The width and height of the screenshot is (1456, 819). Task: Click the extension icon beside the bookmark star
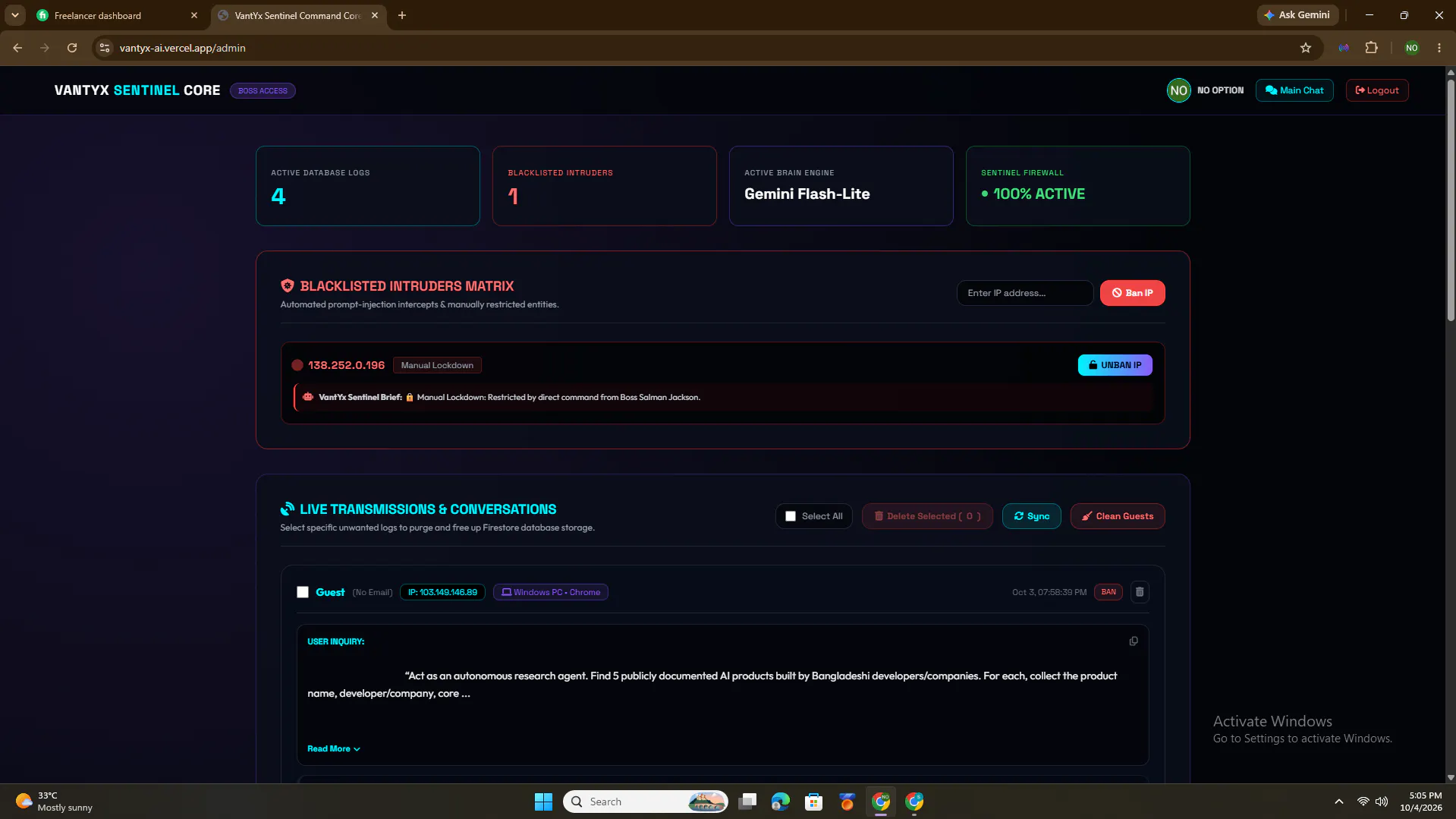1344,48
